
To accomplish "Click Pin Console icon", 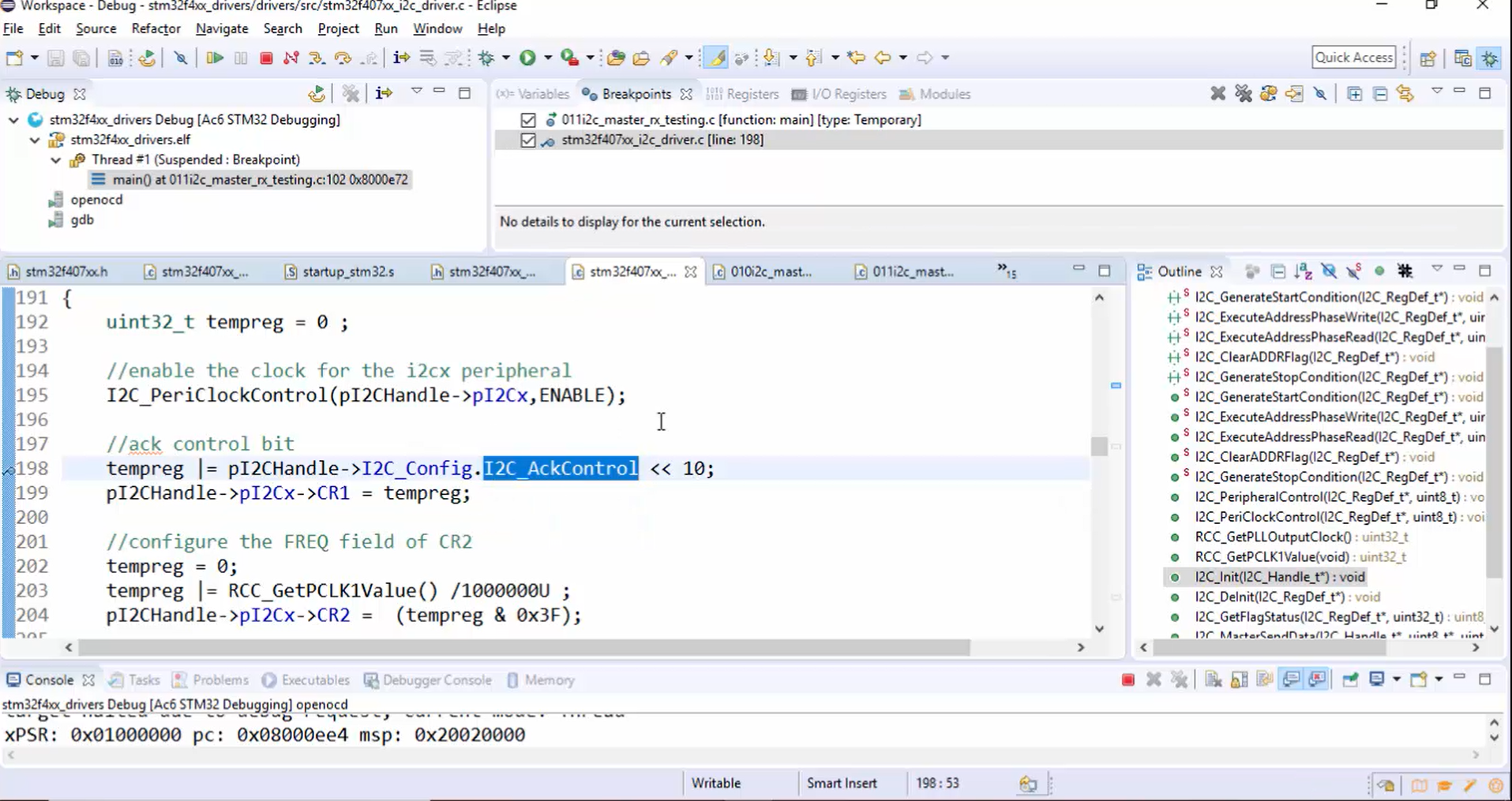I will 1350,680.
